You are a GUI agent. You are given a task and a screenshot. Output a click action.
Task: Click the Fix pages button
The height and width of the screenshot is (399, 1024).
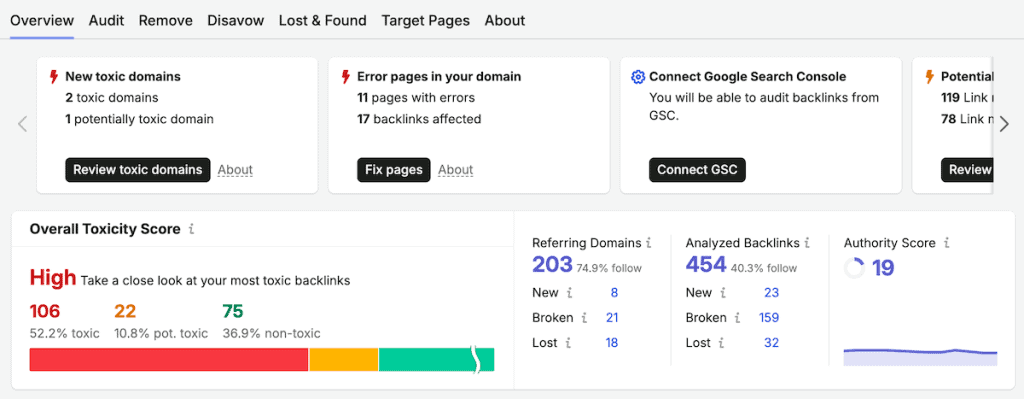point(394,170)
